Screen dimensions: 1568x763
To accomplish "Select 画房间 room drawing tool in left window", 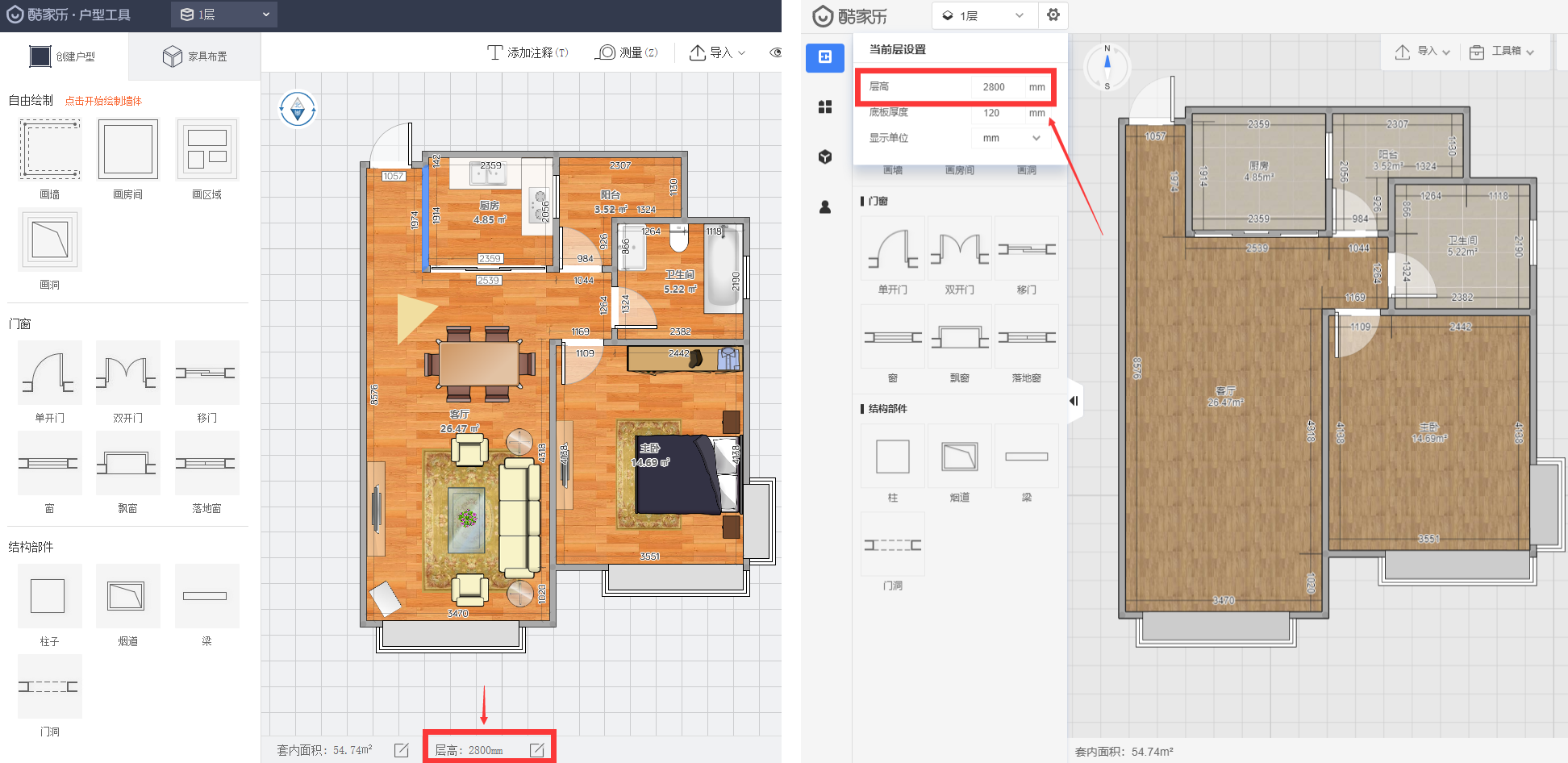I will (x=128, y=149).
